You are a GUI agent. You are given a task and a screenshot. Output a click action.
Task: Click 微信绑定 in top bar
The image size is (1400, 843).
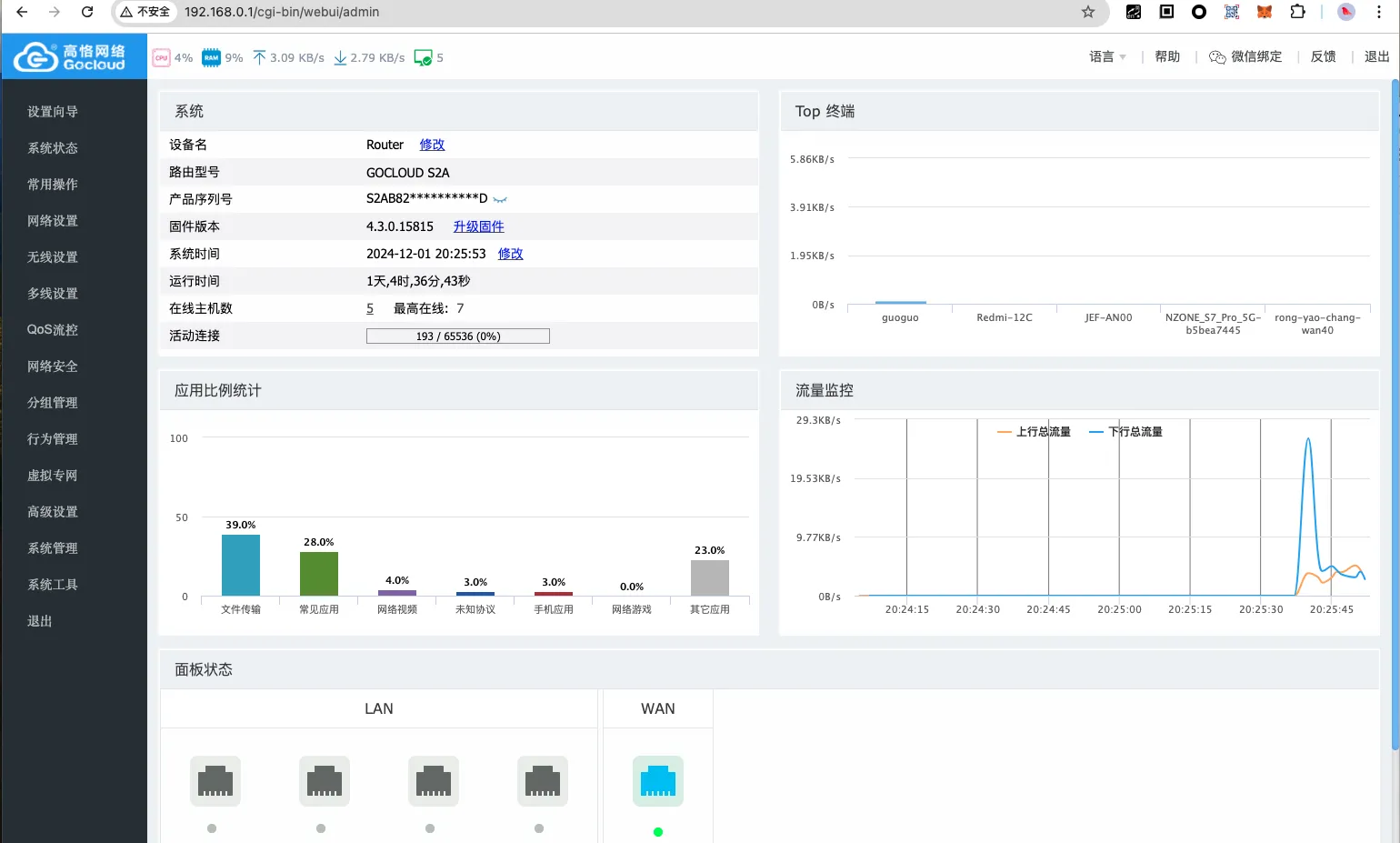point(1256,56)
